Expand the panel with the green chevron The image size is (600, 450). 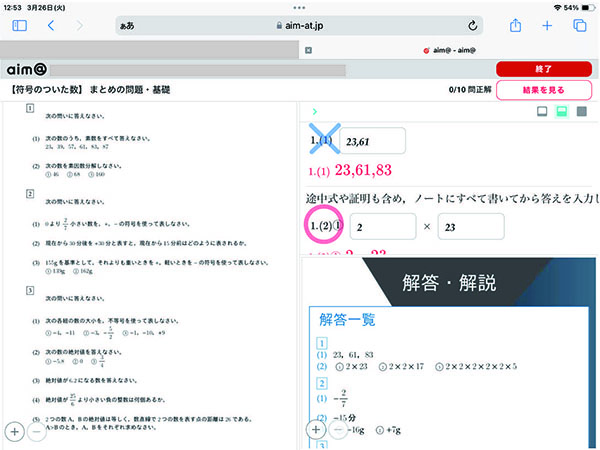(x=315, y=111)
